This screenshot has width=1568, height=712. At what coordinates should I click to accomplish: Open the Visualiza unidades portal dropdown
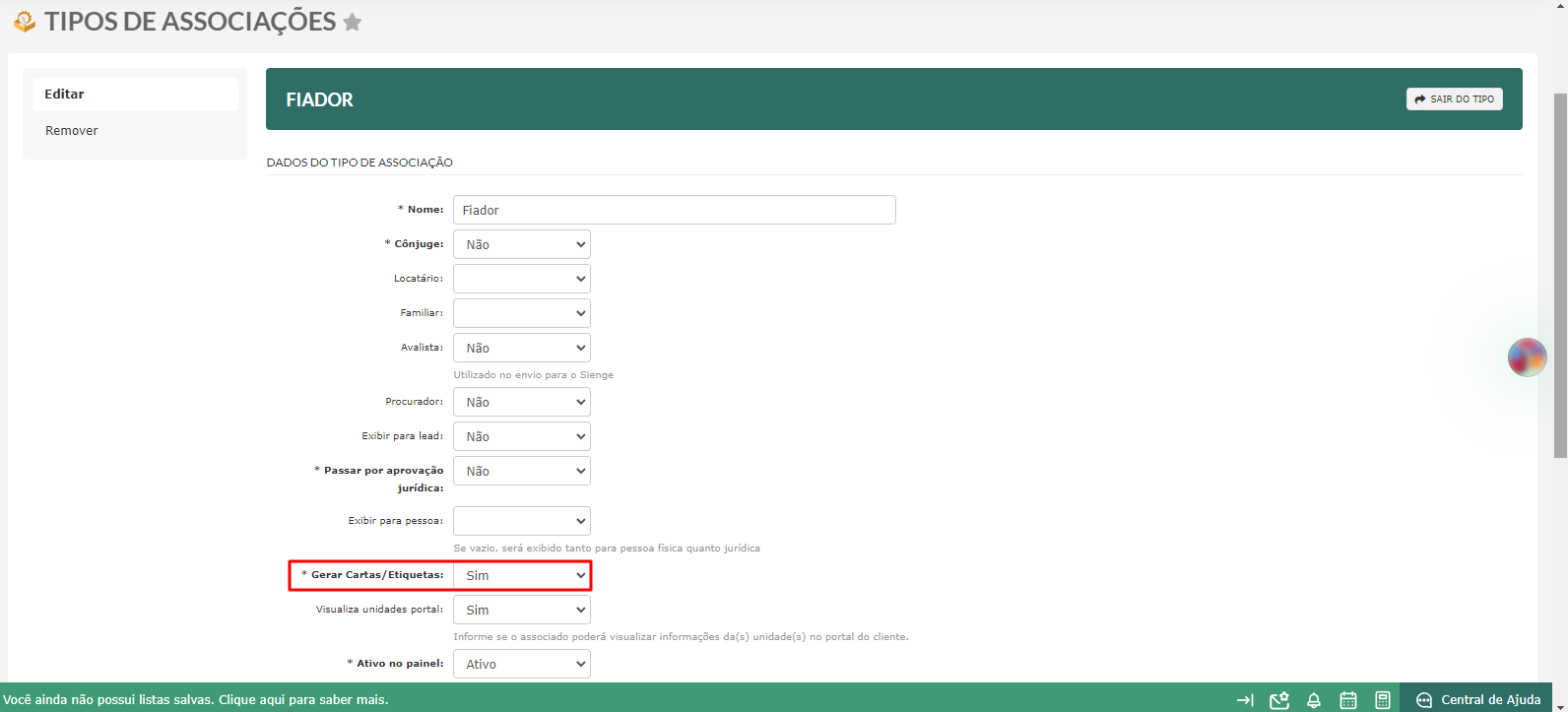point(521,610)
